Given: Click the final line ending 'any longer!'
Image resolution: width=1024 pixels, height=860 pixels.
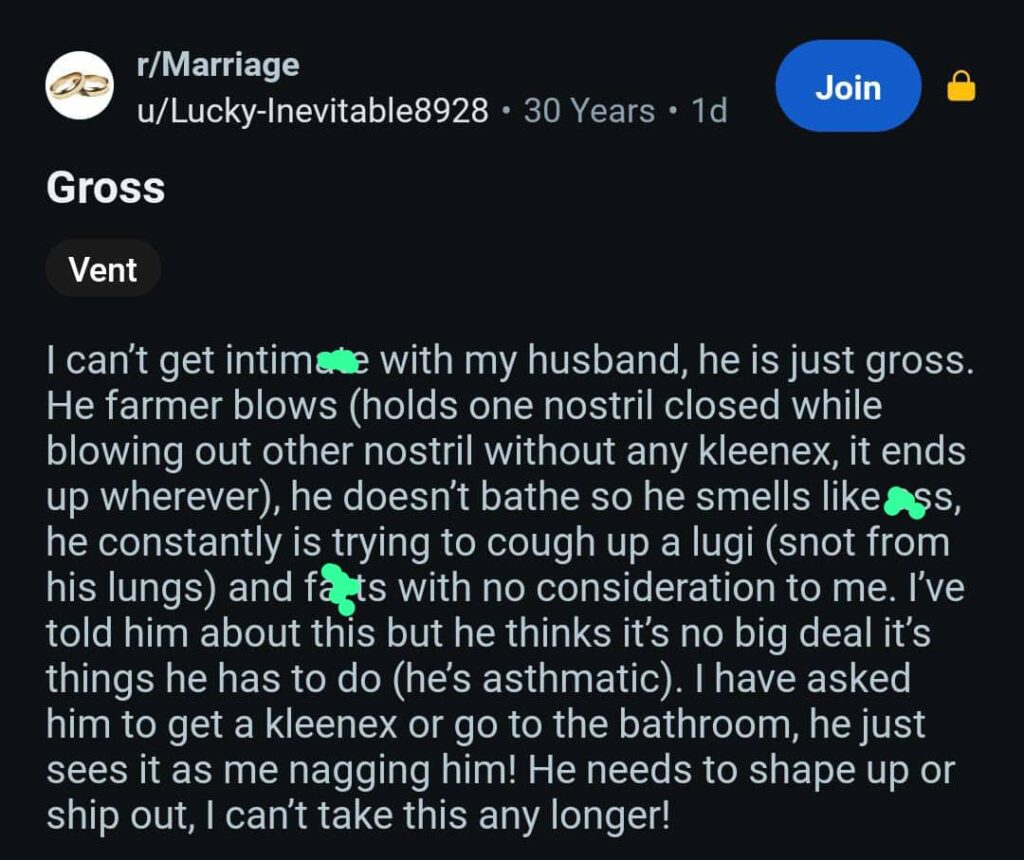Looking at the screenshot, I should click(x=358, y=816).
